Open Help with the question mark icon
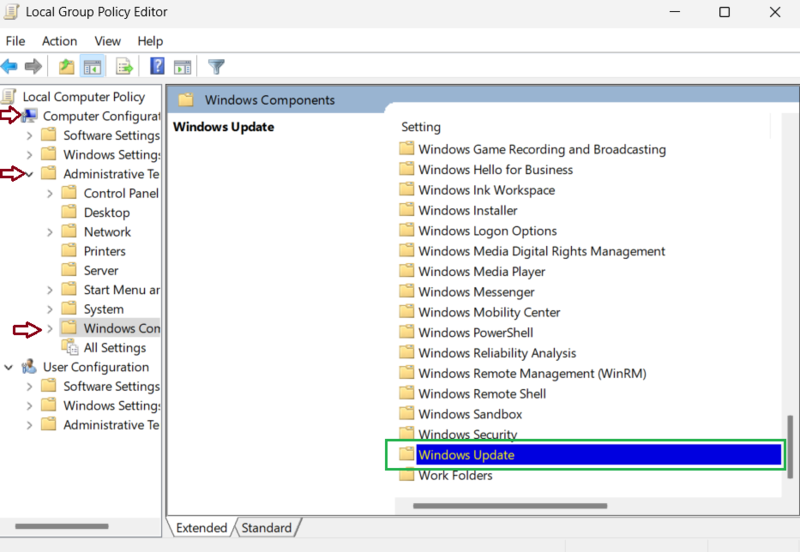800x552 pixels. click(157, 67)
